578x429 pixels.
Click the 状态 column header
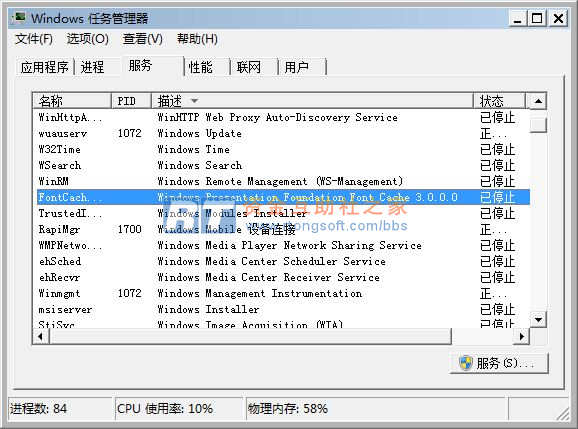coord(499,101)
